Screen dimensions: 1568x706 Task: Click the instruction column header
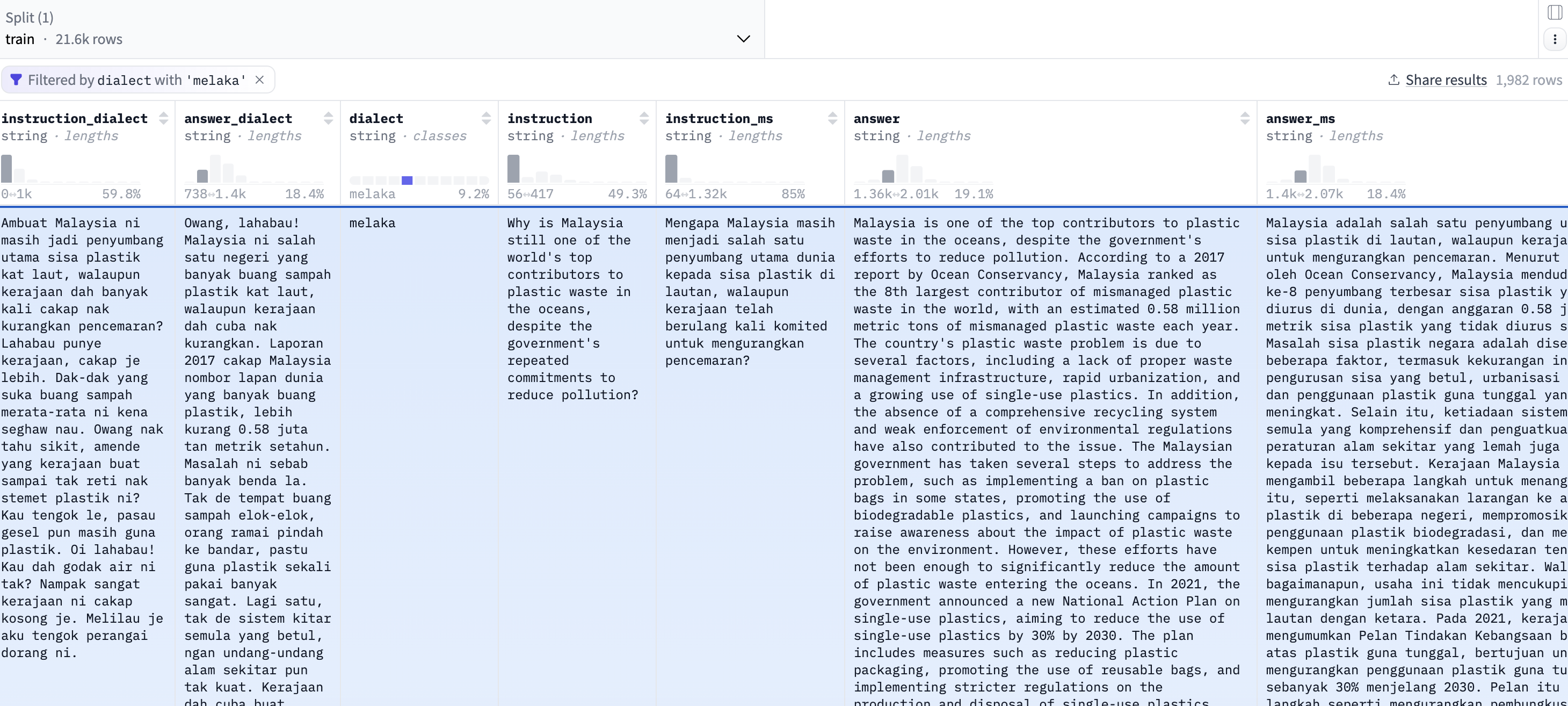click(x=550, y=118)
